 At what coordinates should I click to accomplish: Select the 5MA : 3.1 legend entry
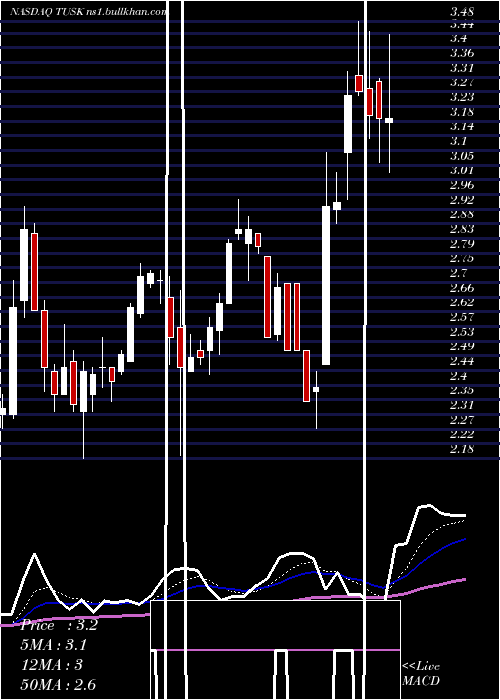[x=54, y=645]
